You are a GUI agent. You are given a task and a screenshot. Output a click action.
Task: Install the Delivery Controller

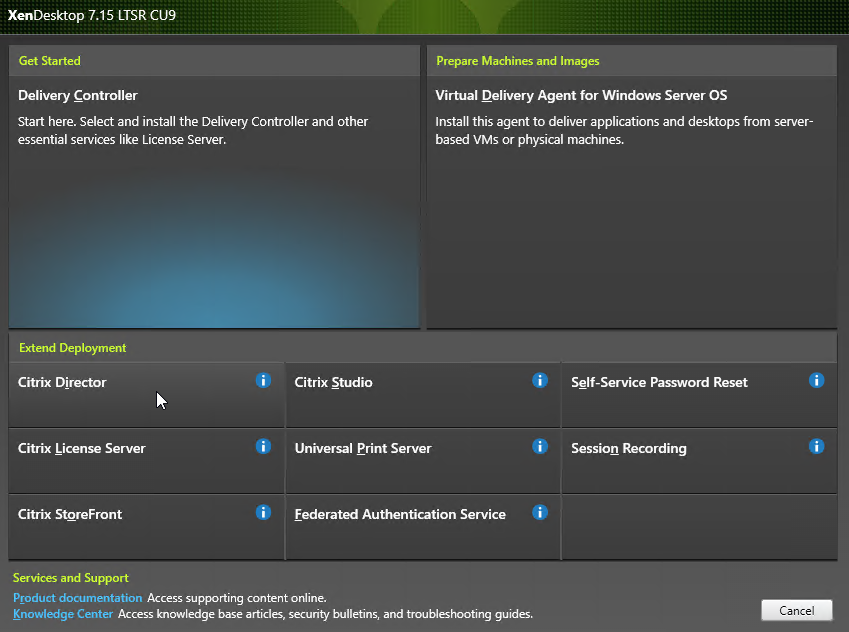coord(214,201)
